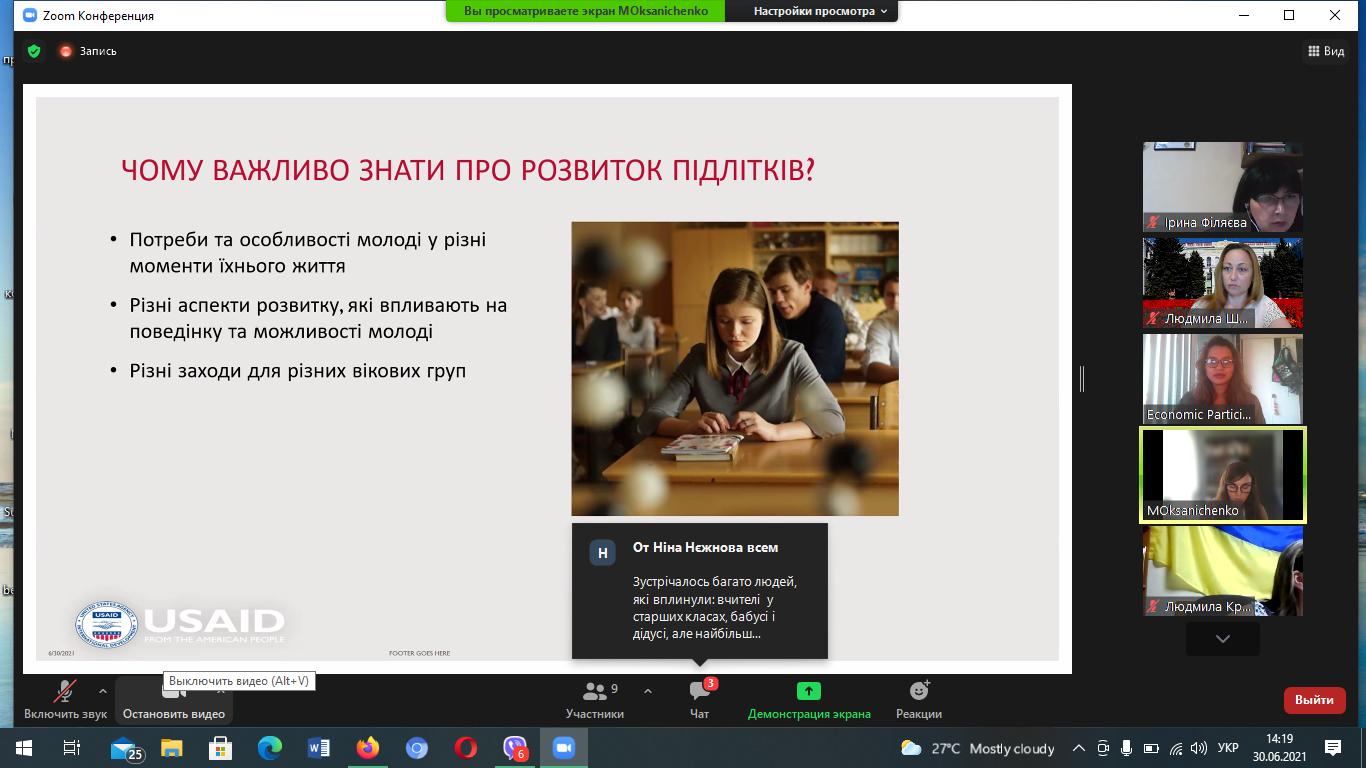Click Выйти to leave the meeting
The image size is (1366, 768).
tap(1314, 700)
